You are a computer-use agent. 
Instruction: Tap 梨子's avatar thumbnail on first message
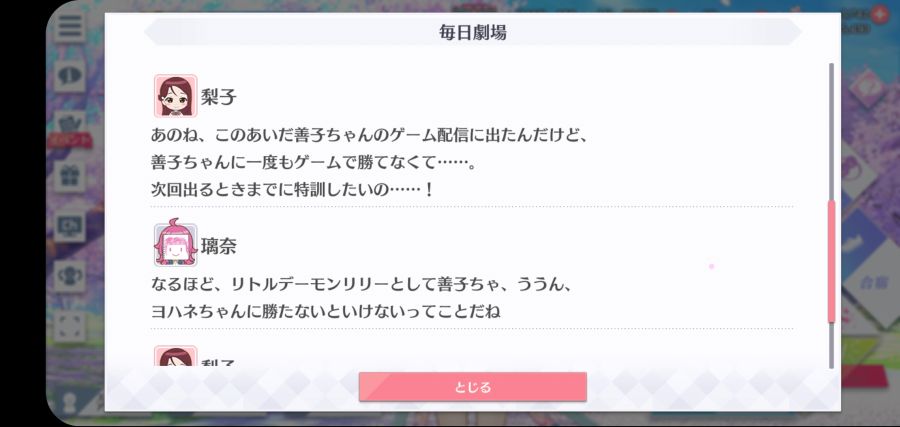(x=175, y=96)
